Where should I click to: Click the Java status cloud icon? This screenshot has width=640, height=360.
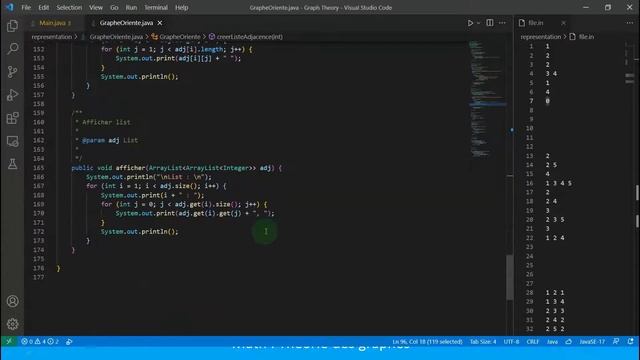click(x=569, y=341)
